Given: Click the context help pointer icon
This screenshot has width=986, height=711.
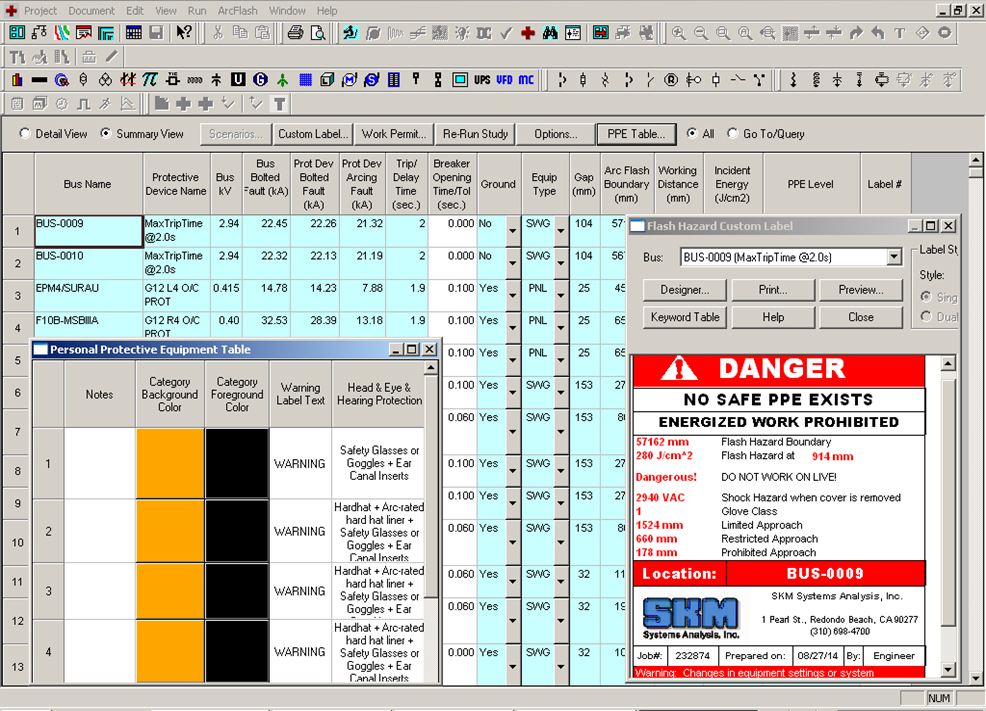Looking at the screenshot, I should pyautogui.click(x=184, y=33).
